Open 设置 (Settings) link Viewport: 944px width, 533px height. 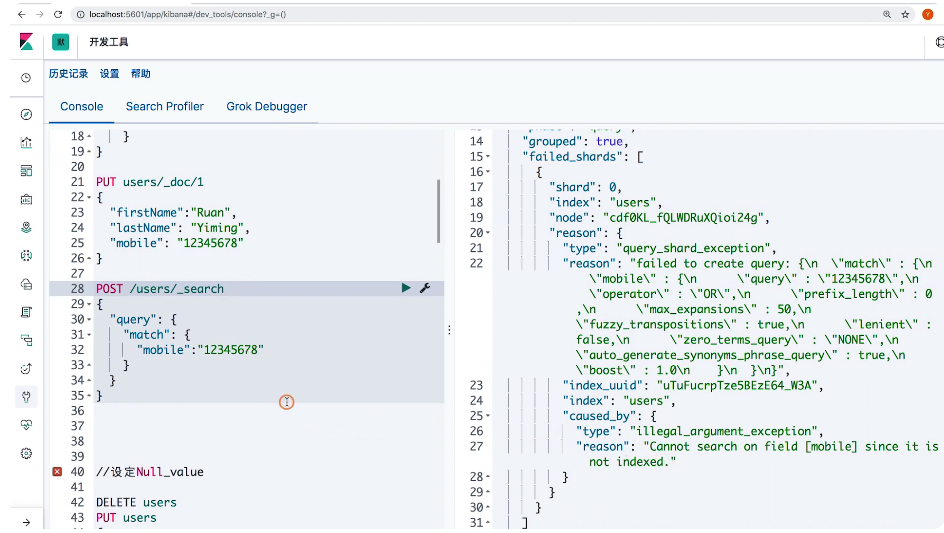(109, 74)
